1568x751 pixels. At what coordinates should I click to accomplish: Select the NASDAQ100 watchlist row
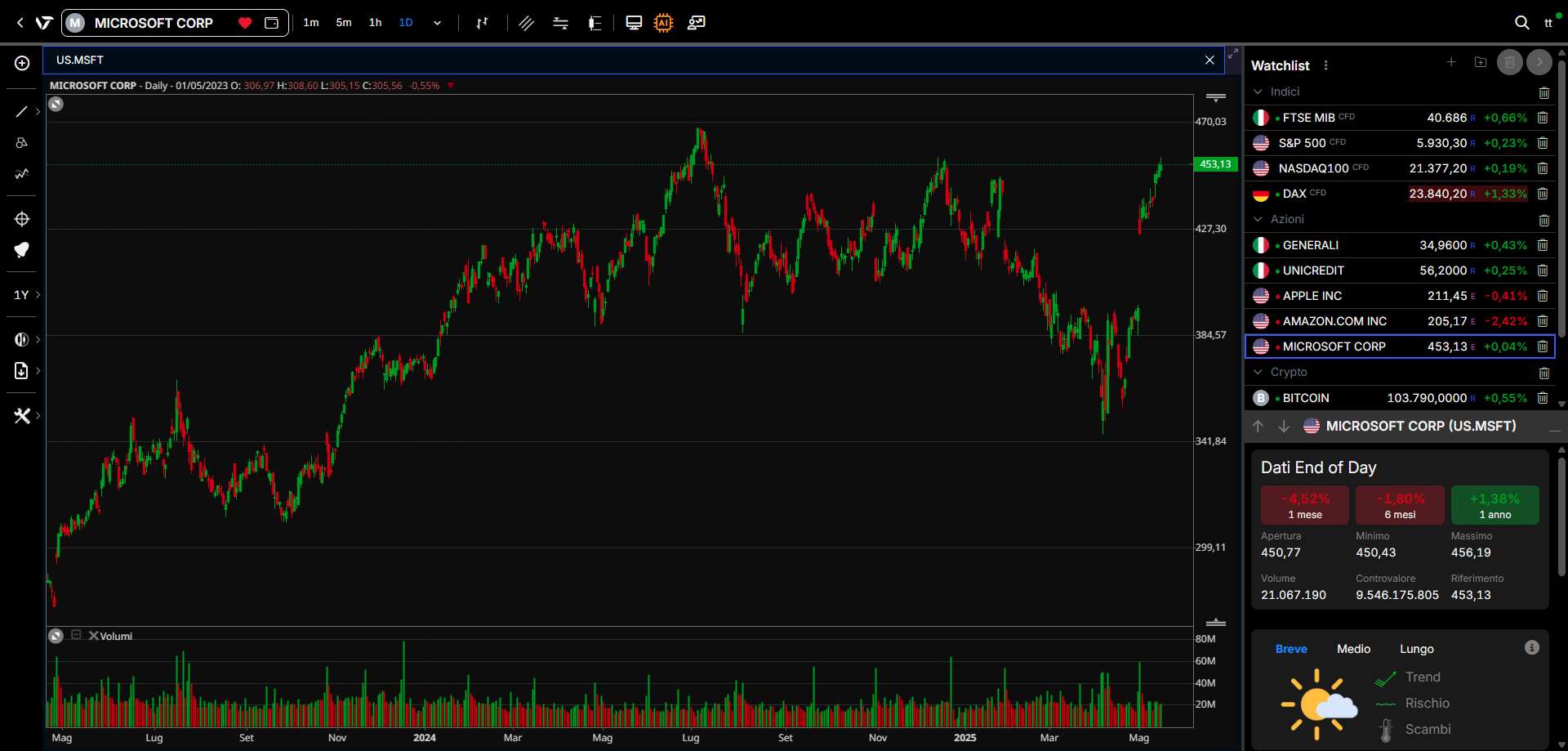click(x=1400, y=168)
